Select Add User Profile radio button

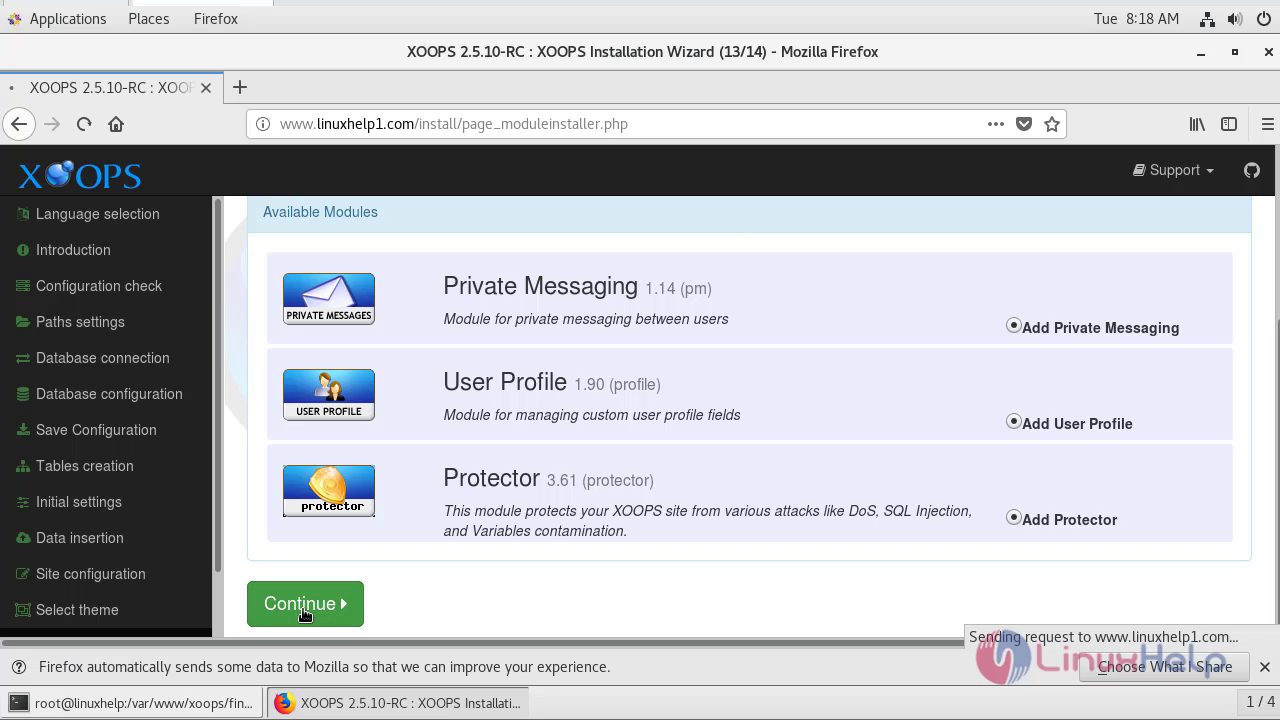1014,422
